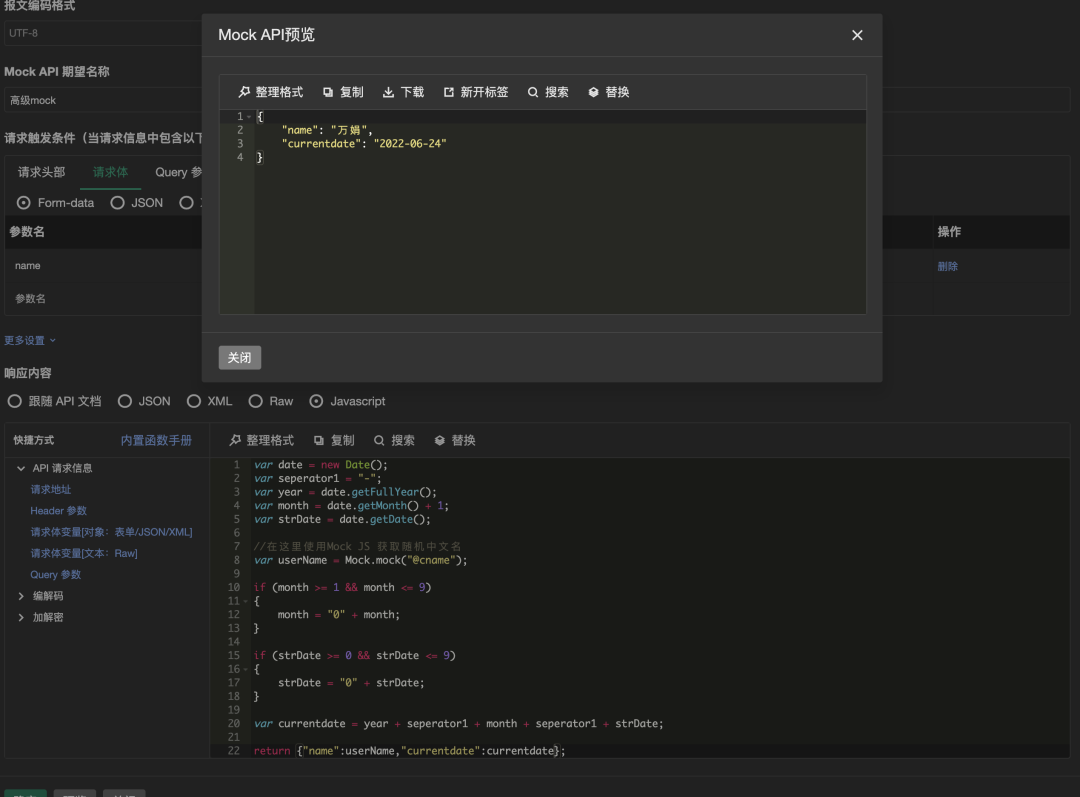The height and width of the screenshot is (797, 1080).
Task: Search in the Javascript response editor
Action: pyautogui.click(x=395, y=440)
